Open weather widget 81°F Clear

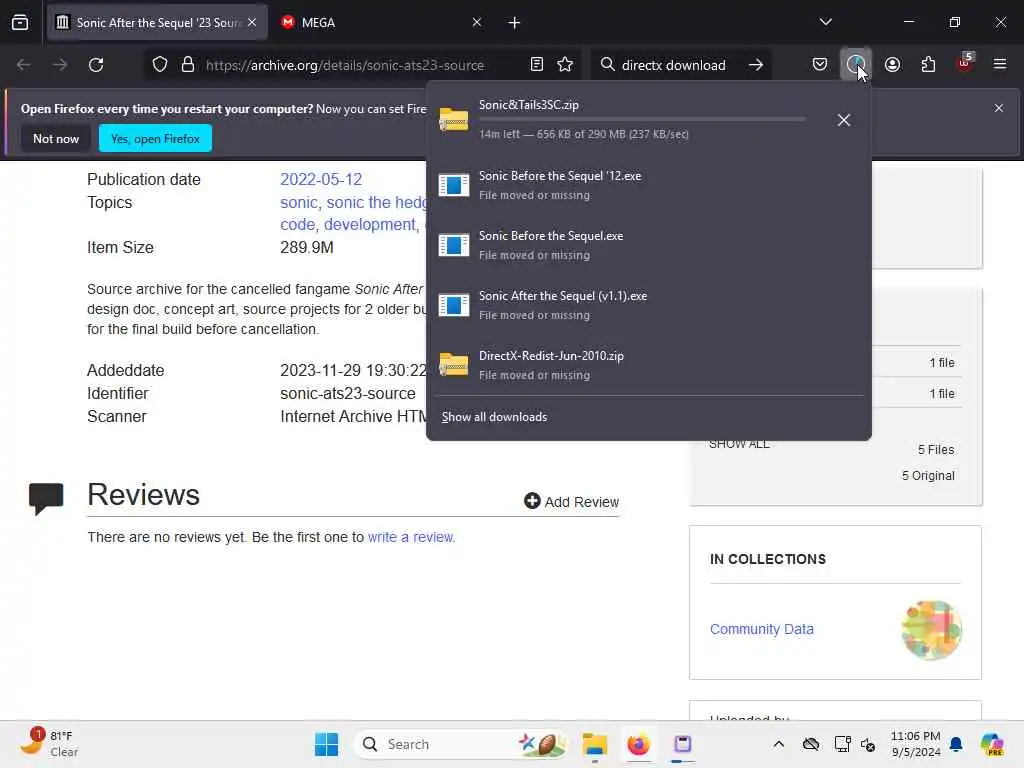pyautogui.click(x=49, y=743)
